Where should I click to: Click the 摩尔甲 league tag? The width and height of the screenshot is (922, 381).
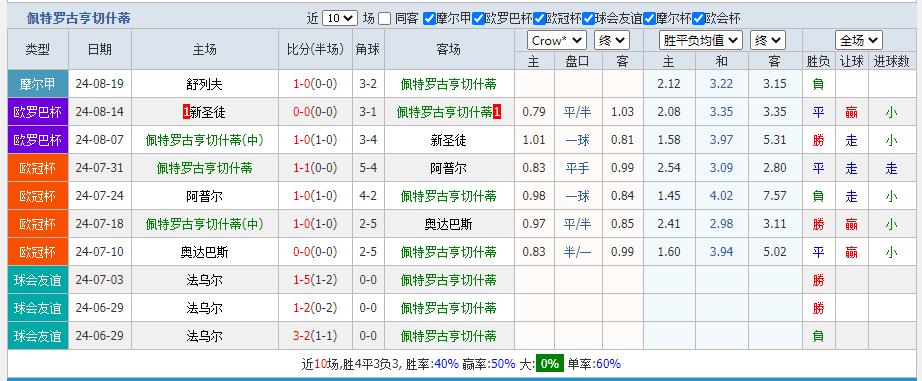pos(38,84)
